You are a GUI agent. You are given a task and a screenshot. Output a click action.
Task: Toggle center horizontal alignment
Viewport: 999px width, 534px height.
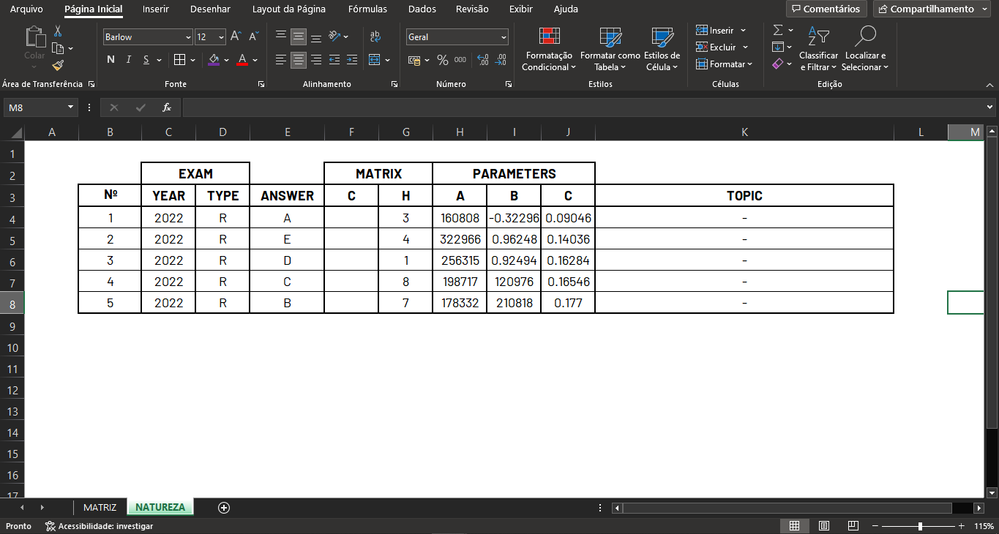coord(298,60)
